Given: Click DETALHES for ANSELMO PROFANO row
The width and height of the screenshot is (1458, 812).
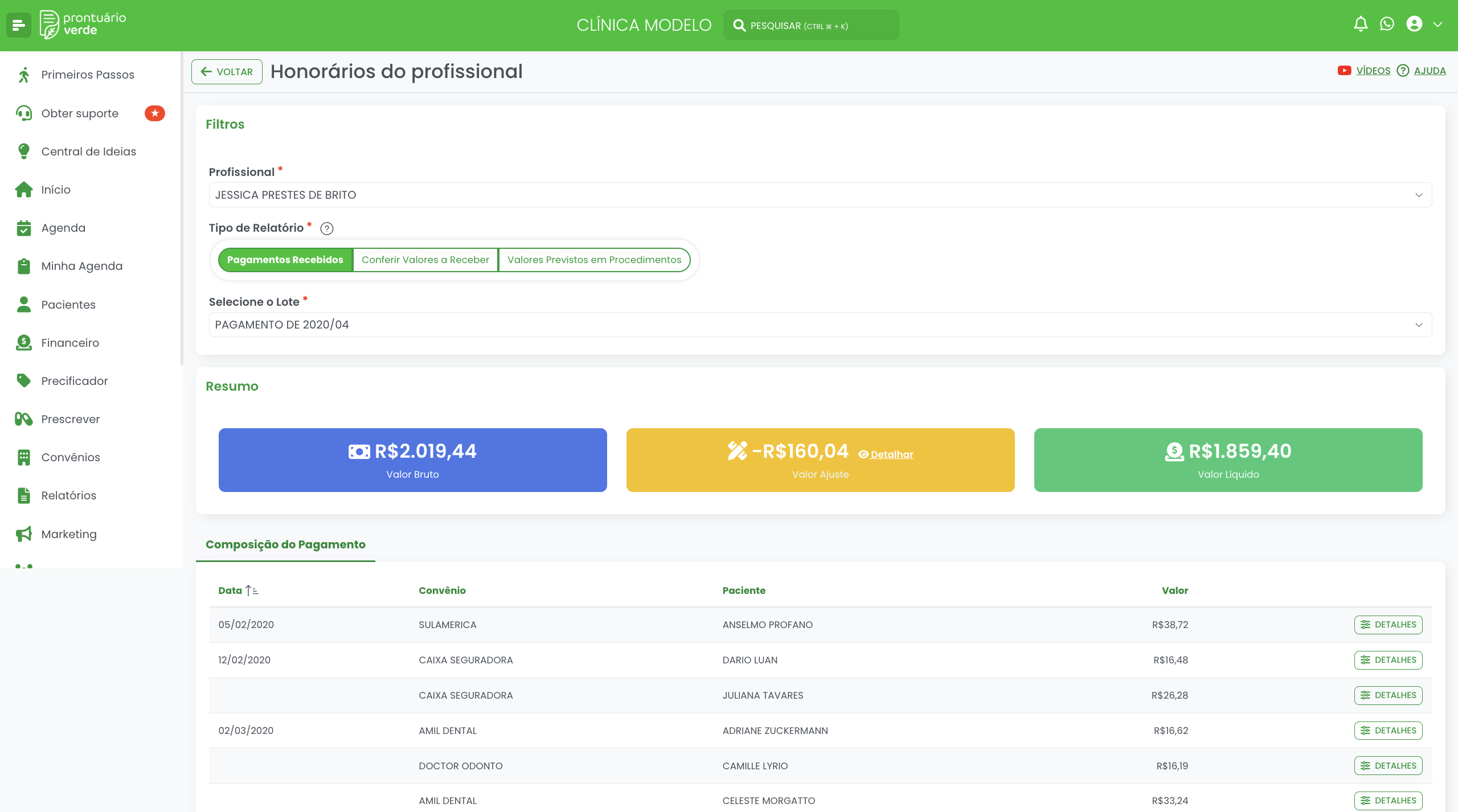Looking at the screenshot, I should 1388,625.
